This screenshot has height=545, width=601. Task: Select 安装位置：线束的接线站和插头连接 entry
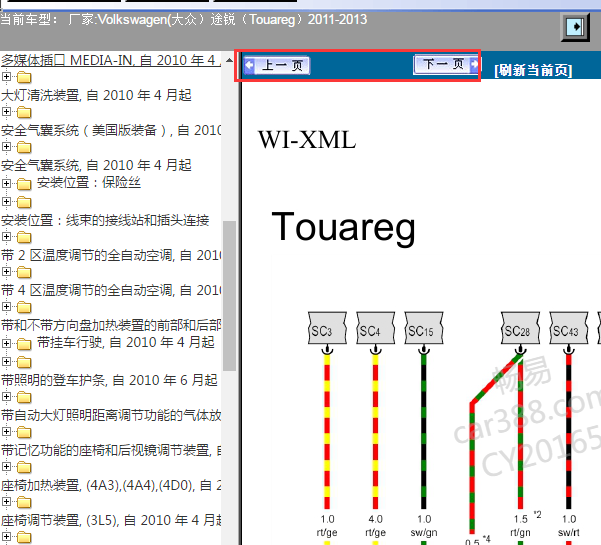click(105, 220)
